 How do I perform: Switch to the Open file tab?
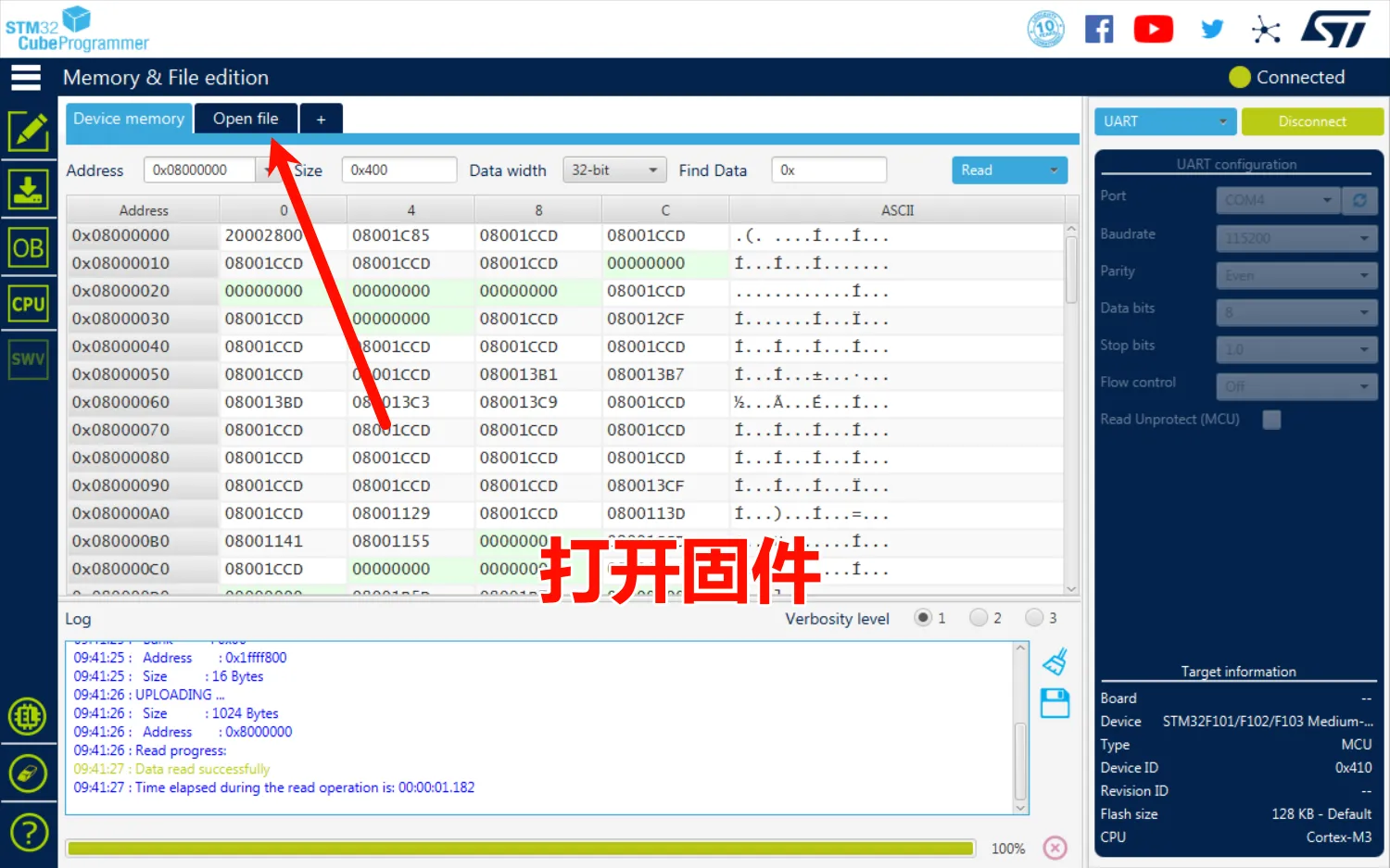click(x=246, y=119)
